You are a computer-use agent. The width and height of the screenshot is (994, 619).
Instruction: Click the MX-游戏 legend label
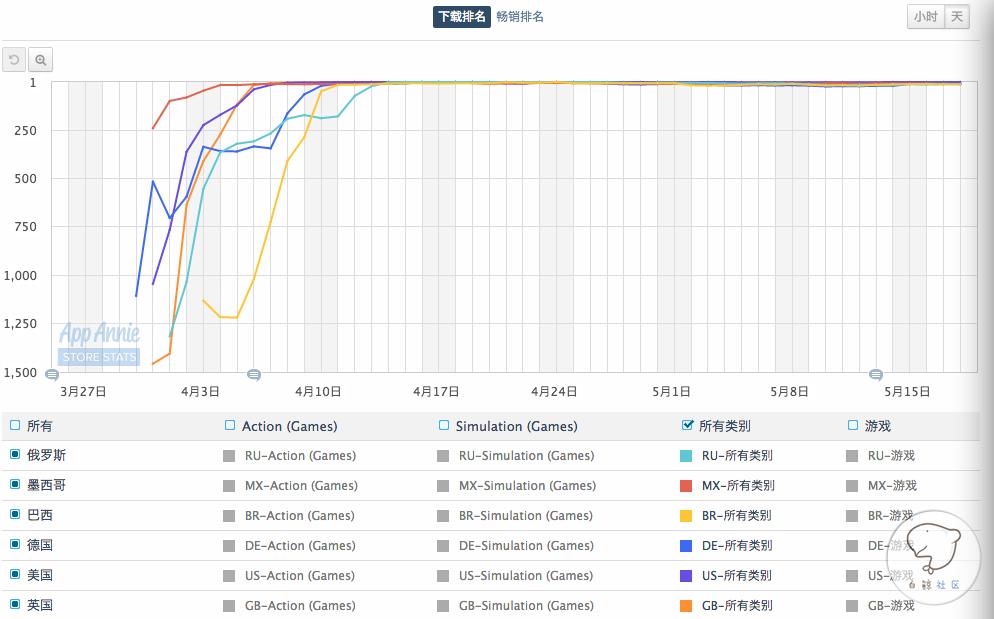coord(892,486)
